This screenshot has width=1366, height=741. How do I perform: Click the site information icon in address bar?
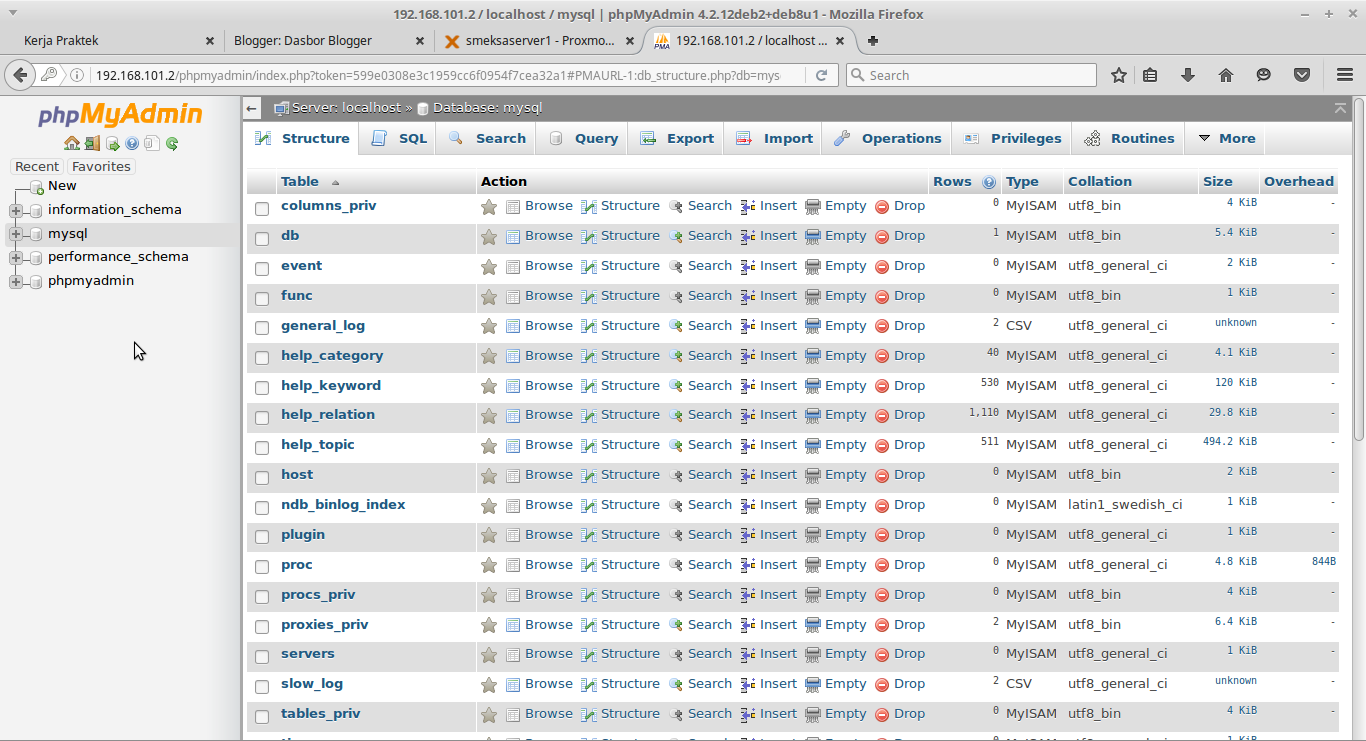pyautogui.click(x=77, y=75)
